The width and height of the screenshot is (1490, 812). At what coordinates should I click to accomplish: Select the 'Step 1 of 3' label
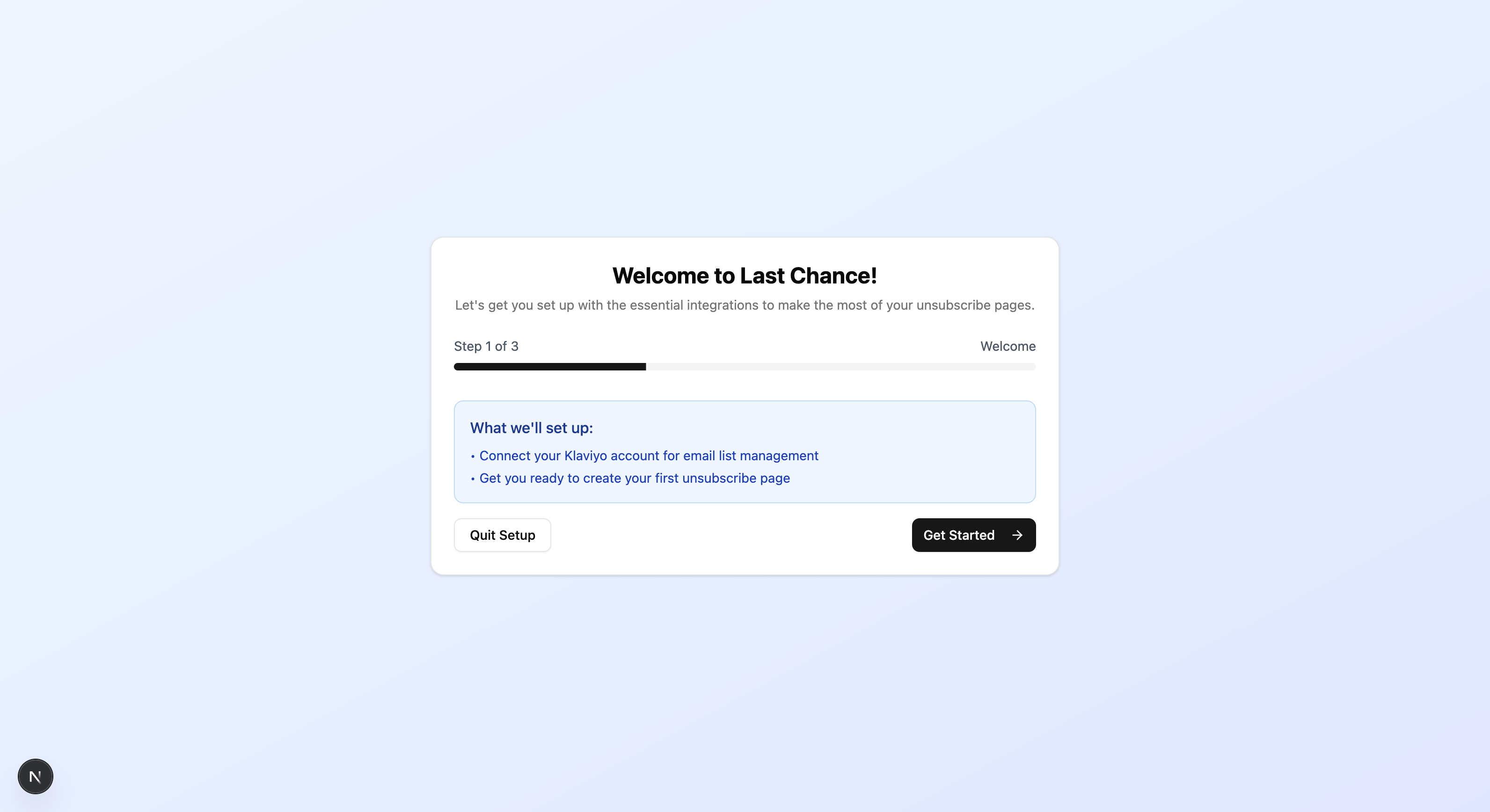(486, 346)
